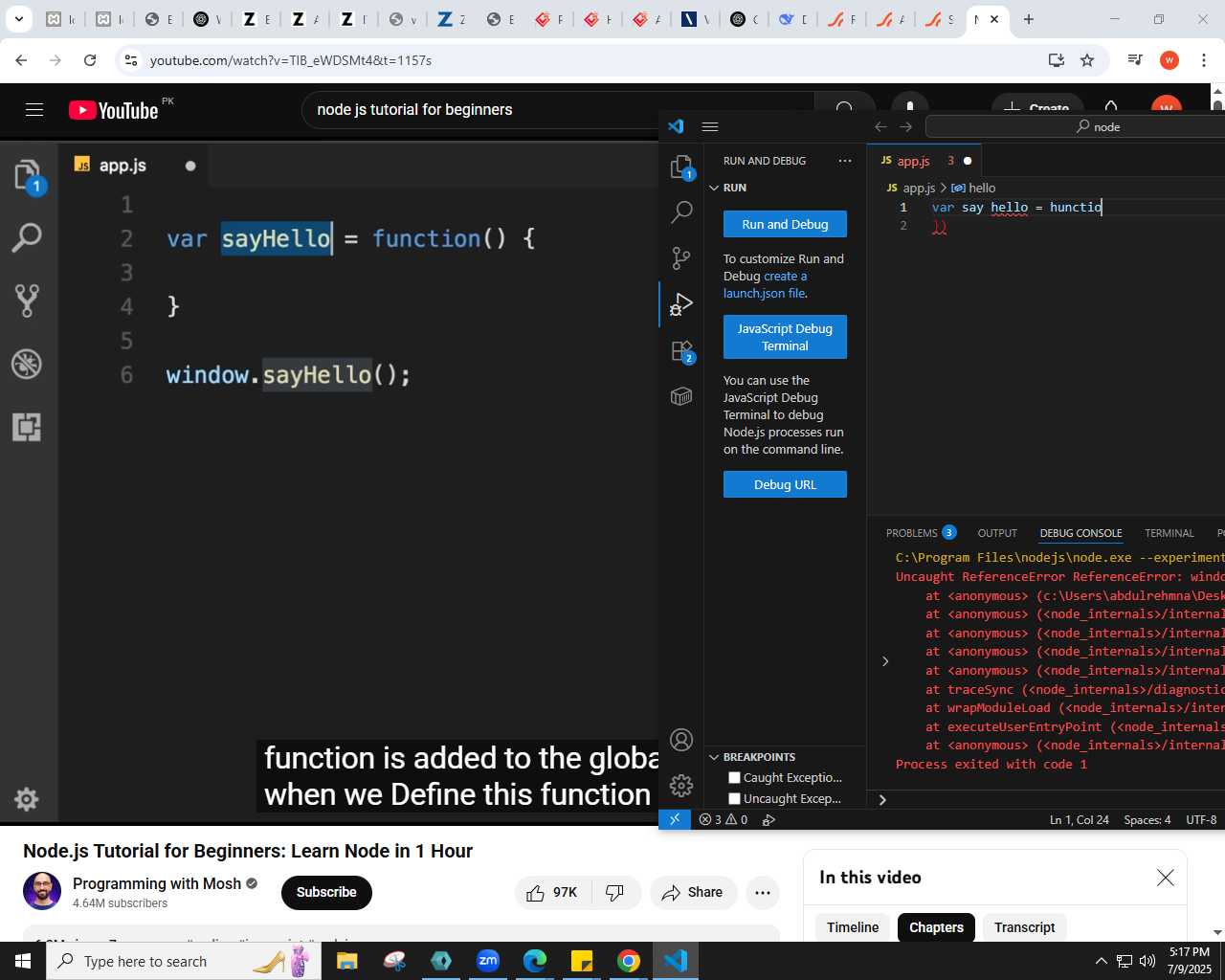The image size is (1225, 980).
Task: Click debug status bar icon next to warnings
Action: click(x=768, y=819)
